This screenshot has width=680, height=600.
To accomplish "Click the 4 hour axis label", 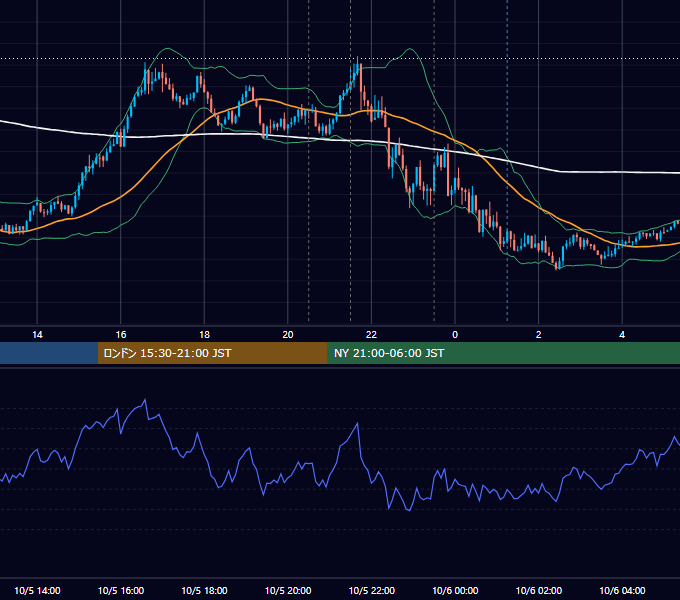I will pos(622,335).
